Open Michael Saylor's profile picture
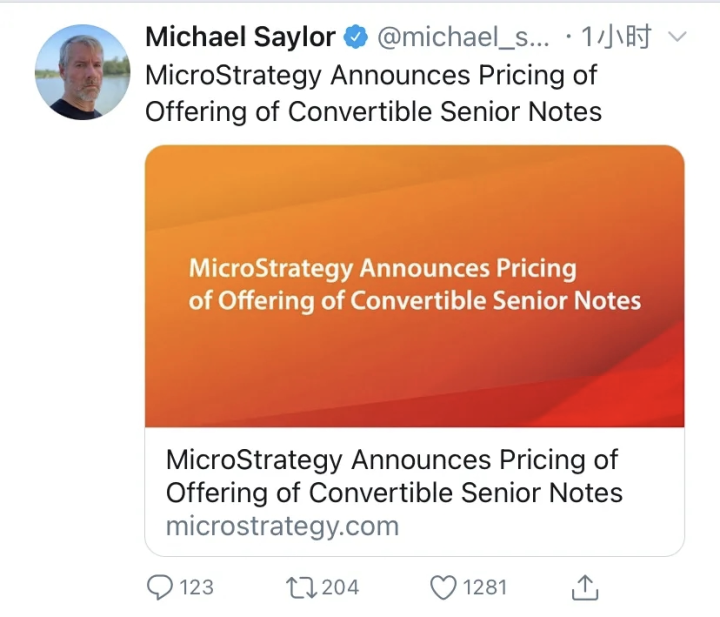The height and width of the screenshot is (617, 720). tap(82, 72)
